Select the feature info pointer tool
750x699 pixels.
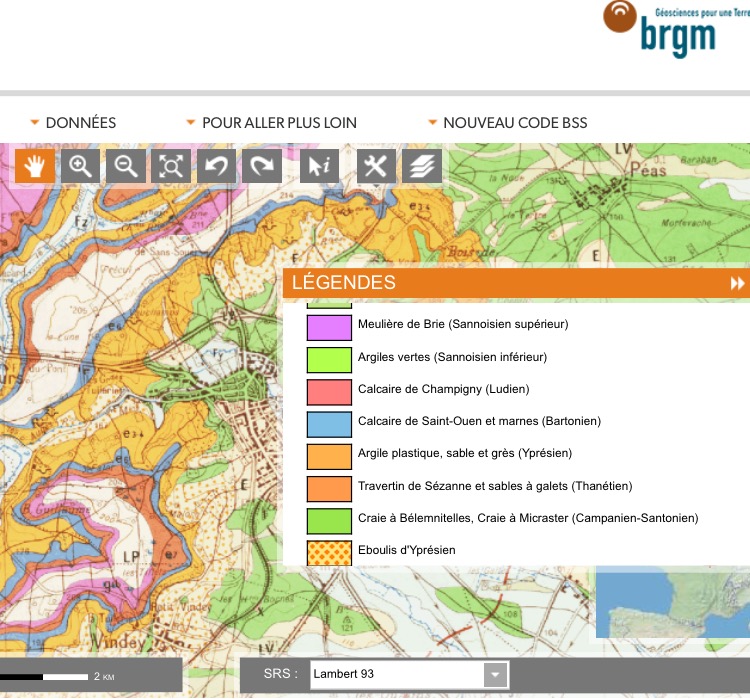pos(320,166)
